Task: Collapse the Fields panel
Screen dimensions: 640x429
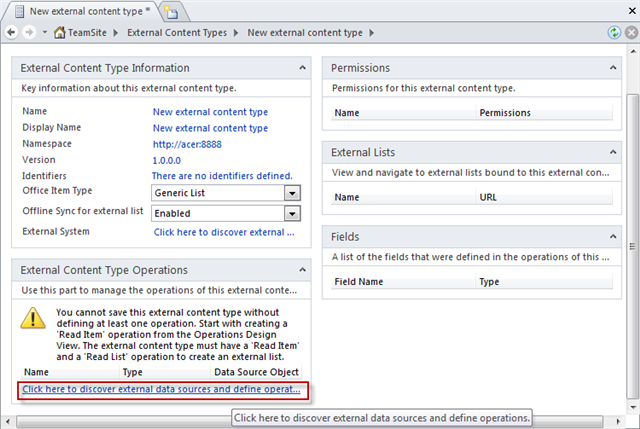Action: pyautogui.click(x=612, y=237)
